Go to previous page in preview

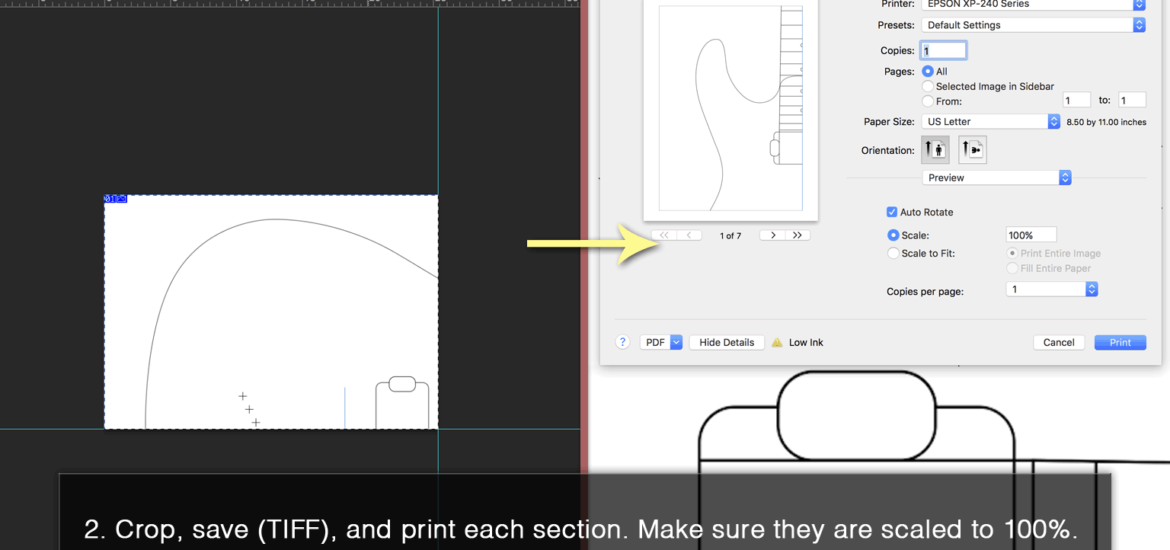689,235
